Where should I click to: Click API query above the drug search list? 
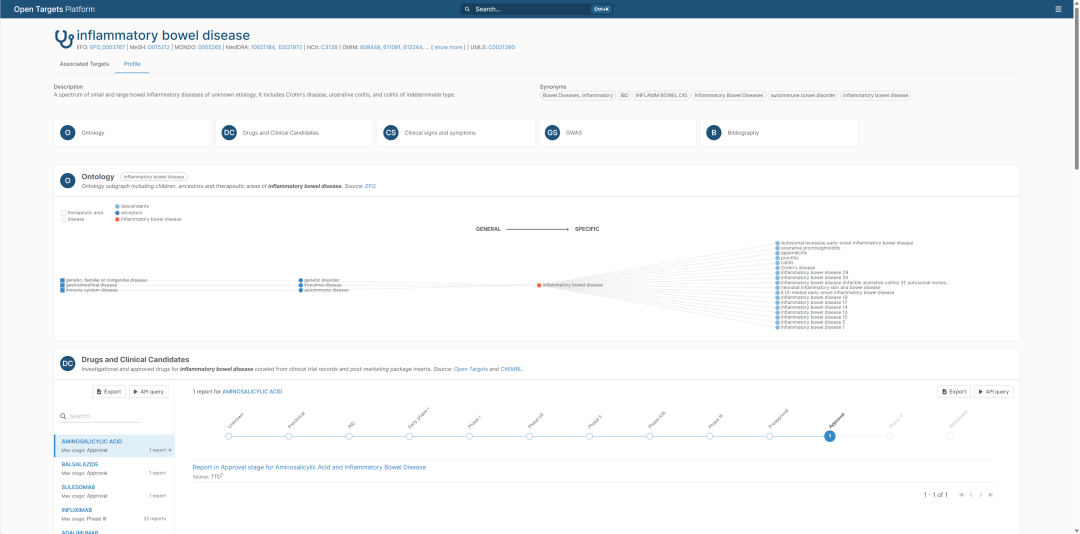pyautogui.click(x=149, y=391)
